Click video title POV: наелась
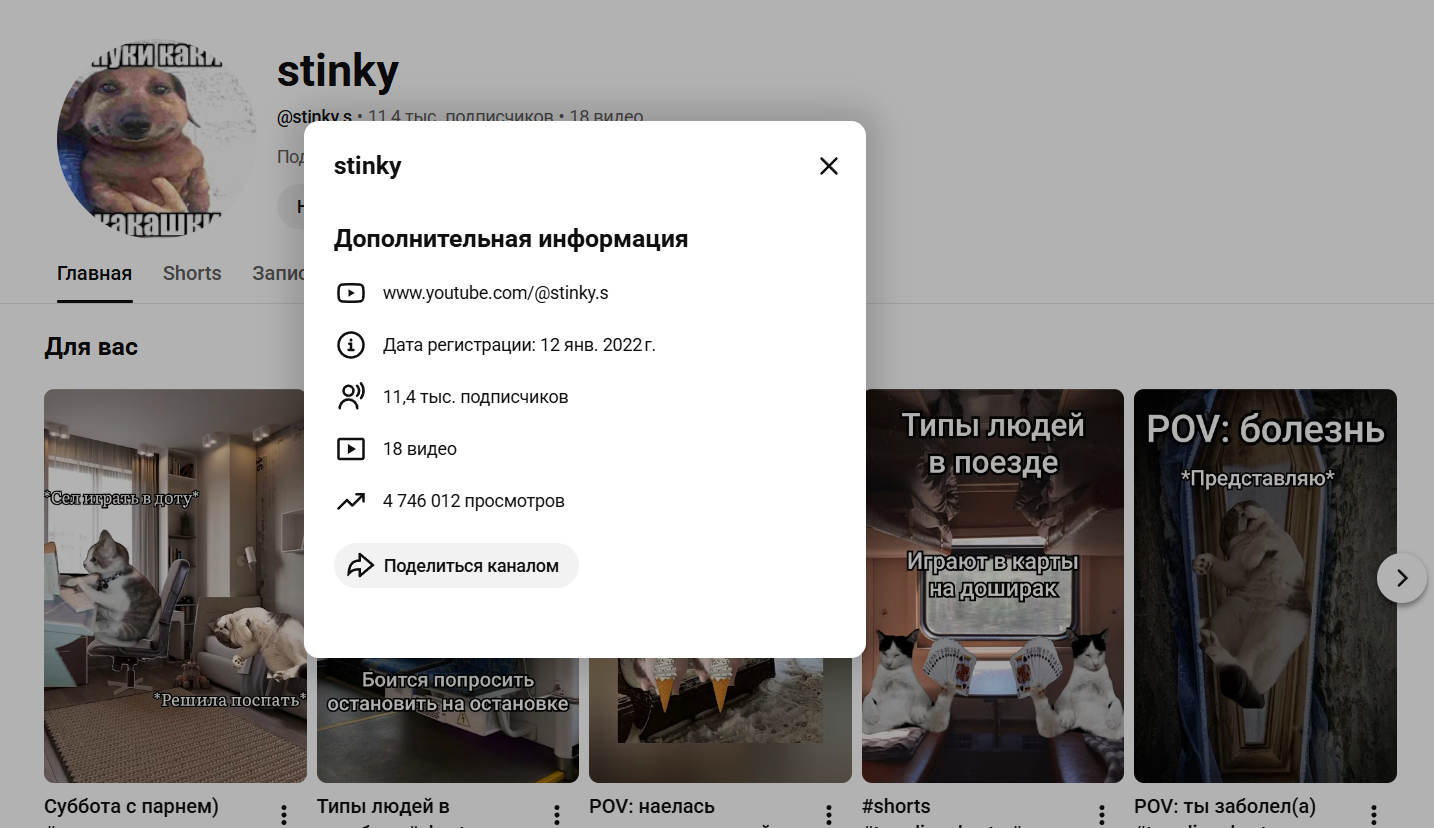 (652, 806)
